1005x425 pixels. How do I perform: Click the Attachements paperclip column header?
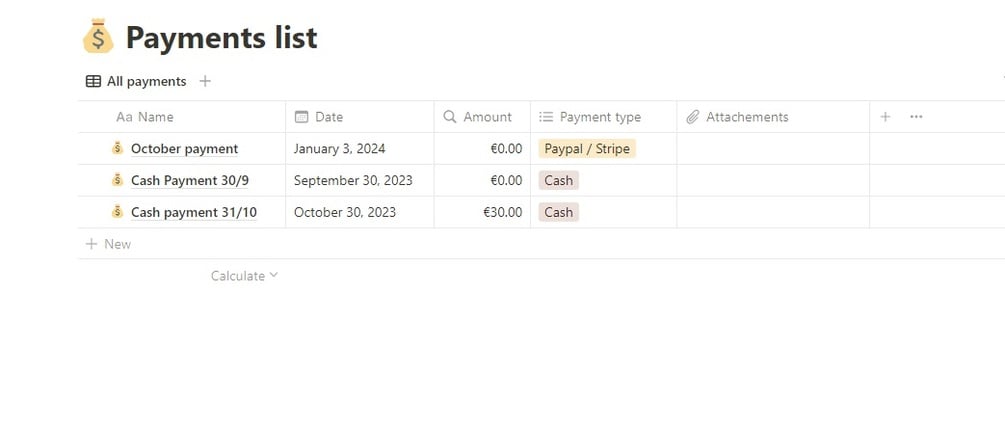tap(737, 117)
